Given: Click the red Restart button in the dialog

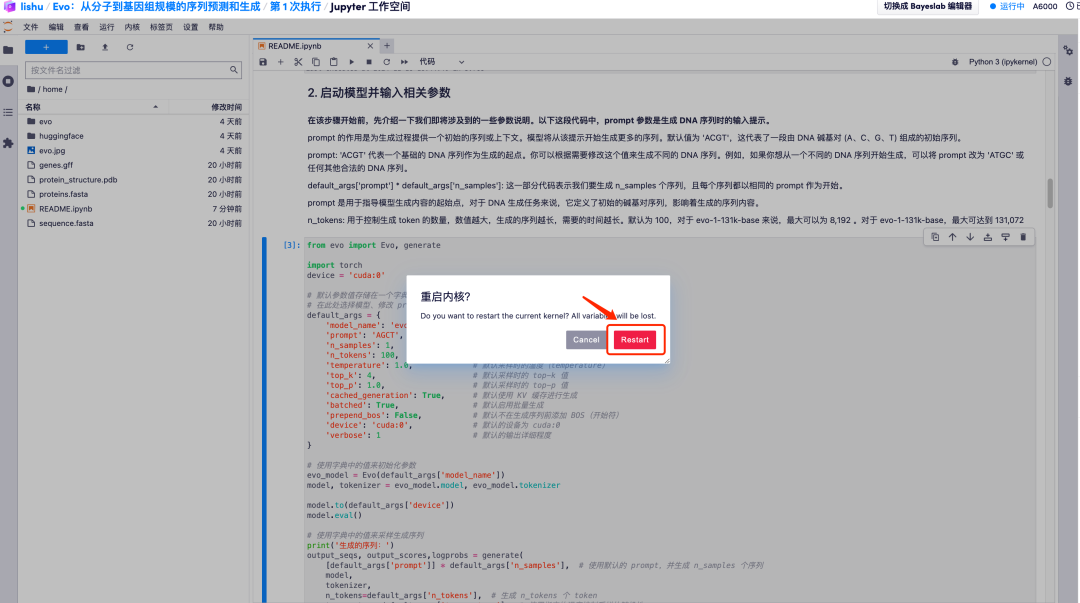Looking at the screenshot, I should coord(634,340).
